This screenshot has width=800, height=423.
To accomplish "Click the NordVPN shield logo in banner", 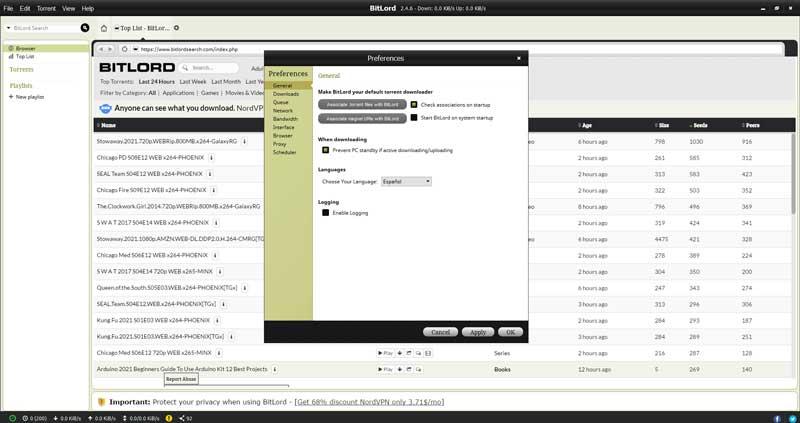I will [106, 108].
